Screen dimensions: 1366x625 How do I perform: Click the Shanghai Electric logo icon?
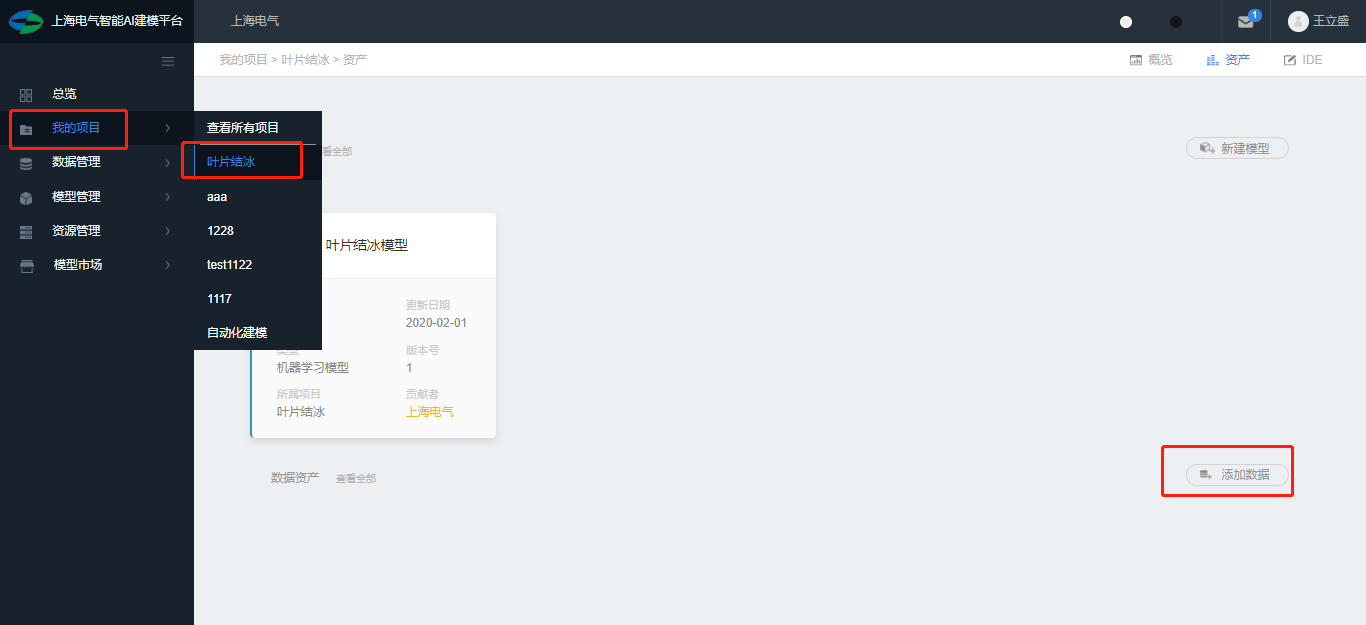coord(26,21)
